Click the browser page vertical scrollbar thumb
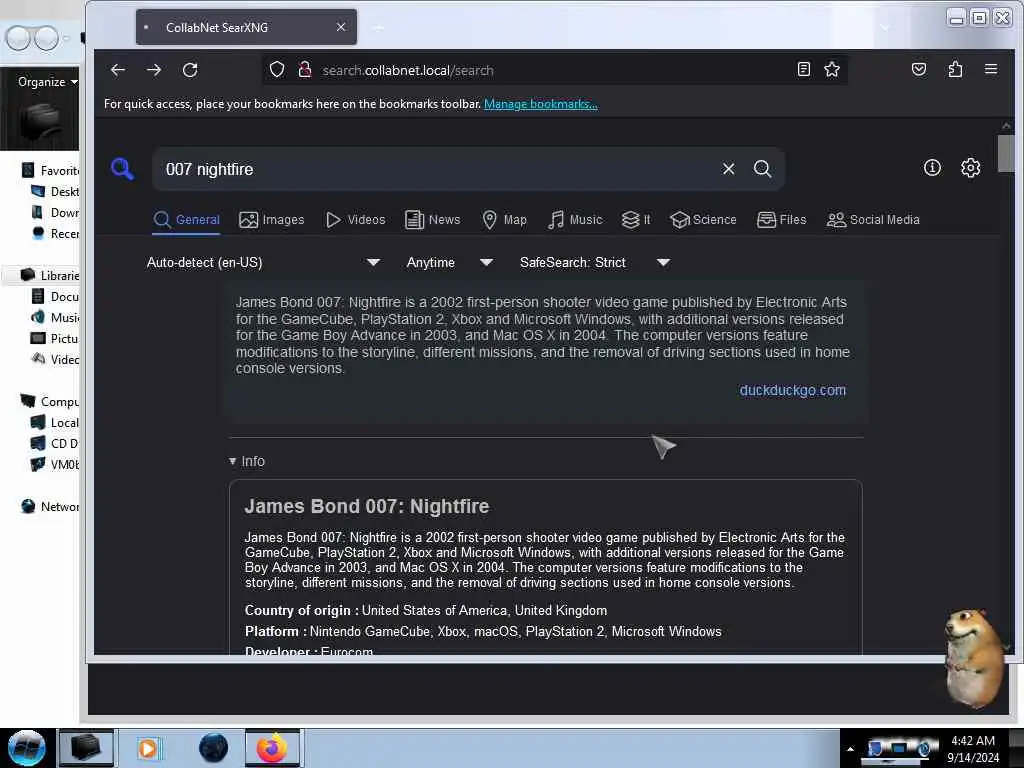The image size is (1024, 768). coord(1006,153)
